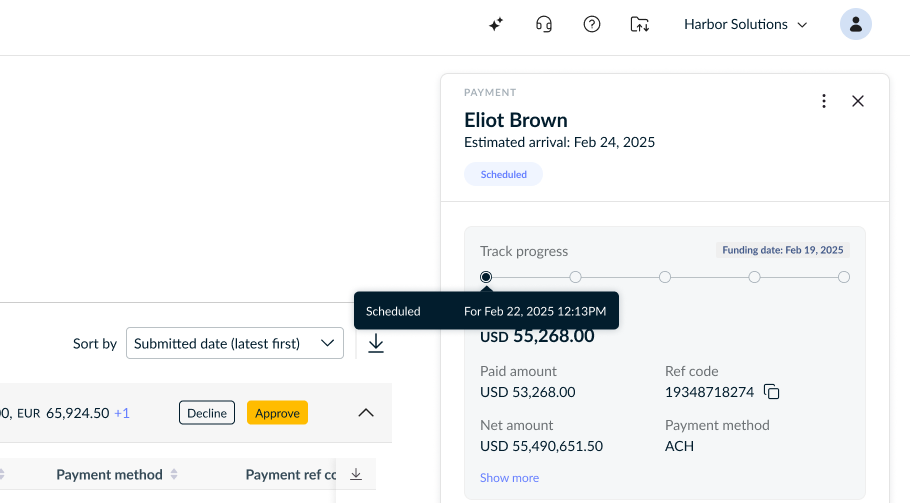Select the second Track progress step marker
910x503 pixels.
pos(575,277)
